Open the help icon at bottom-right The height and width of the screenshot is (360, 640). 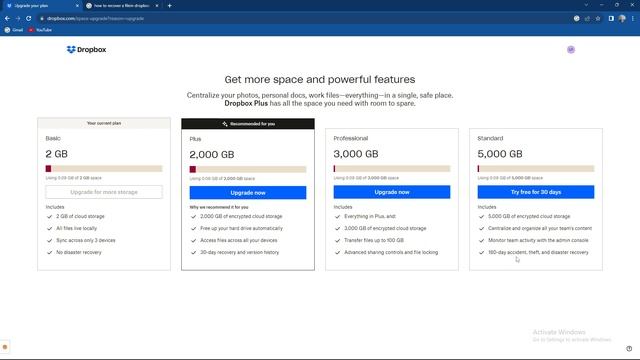tap(629, 349)
